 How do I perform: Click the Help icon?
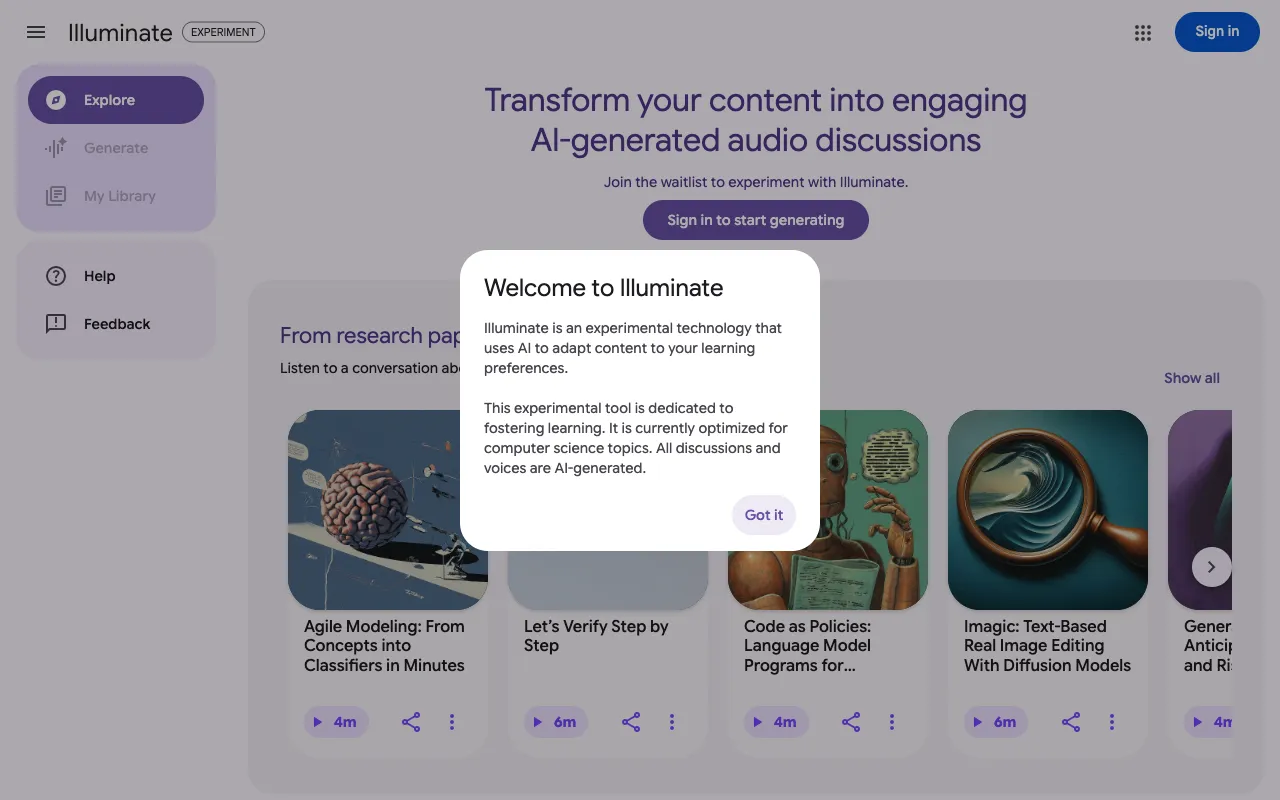point(56,276)
